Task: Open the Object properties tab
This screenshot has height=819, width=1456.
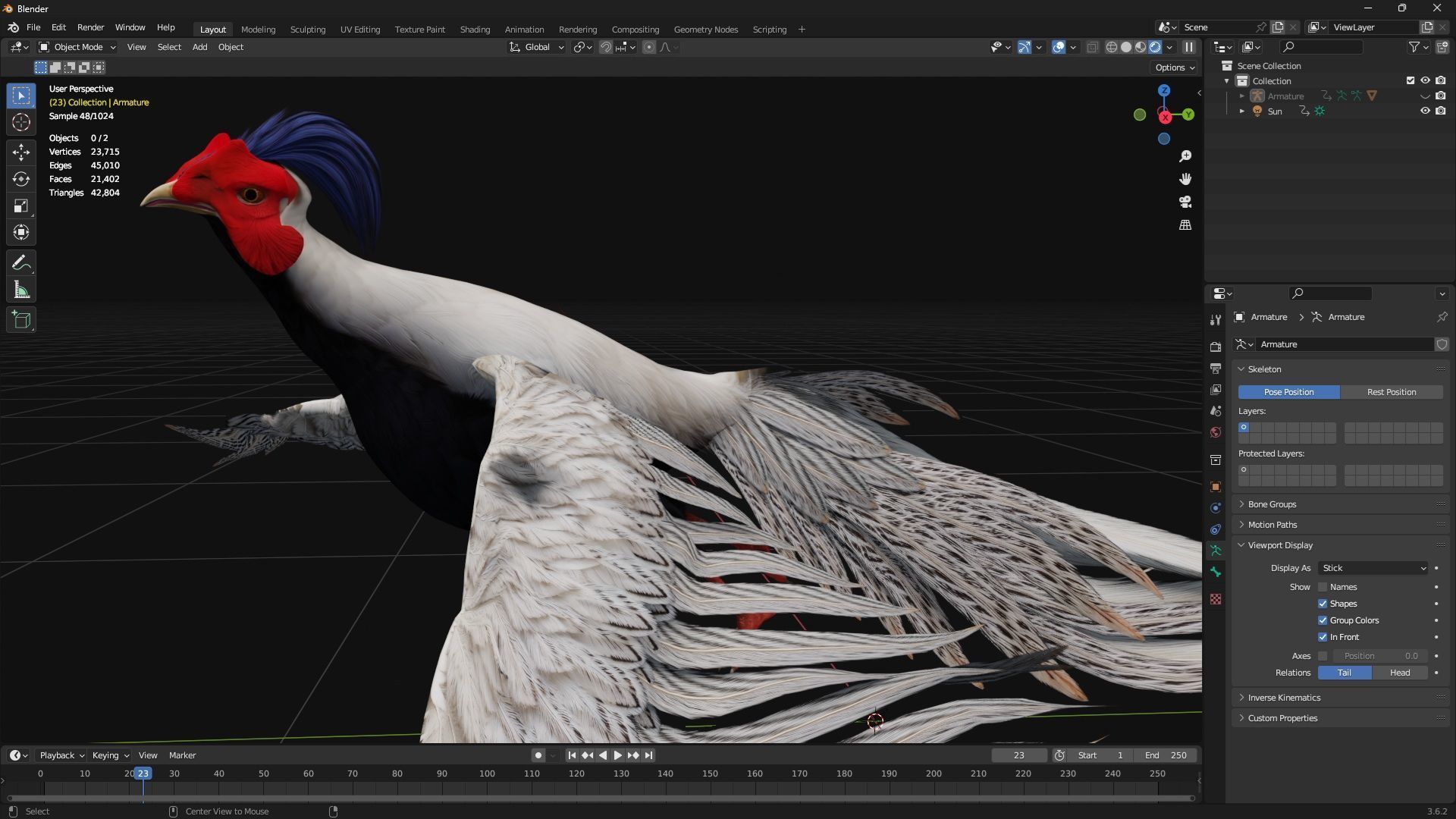Action: (1216, 487)
